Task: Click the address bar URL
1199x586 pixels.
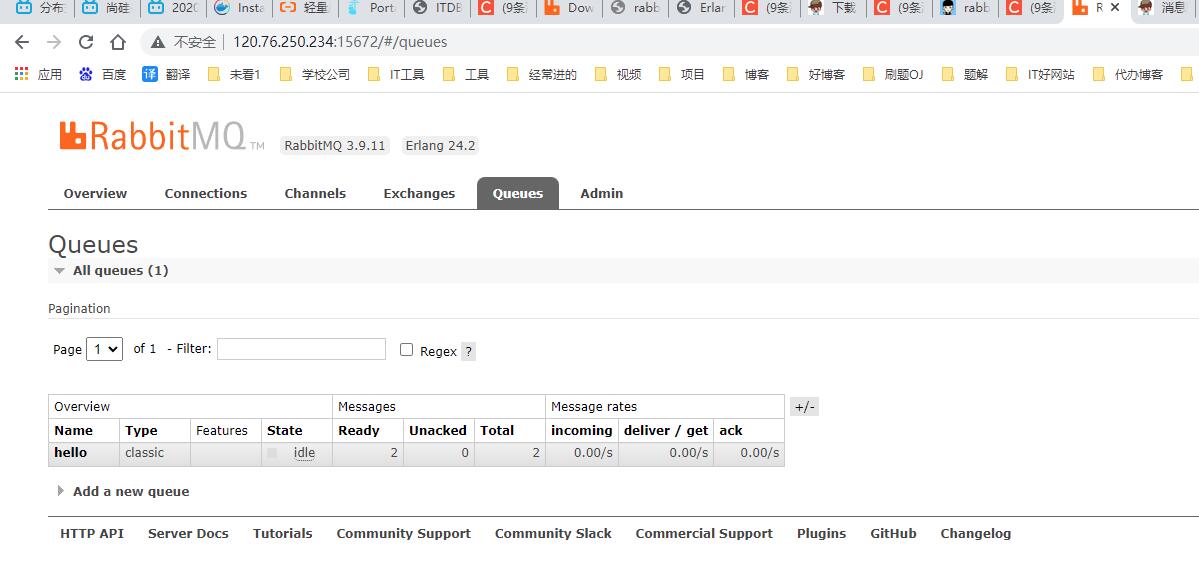Action: (x=340, y=42)
